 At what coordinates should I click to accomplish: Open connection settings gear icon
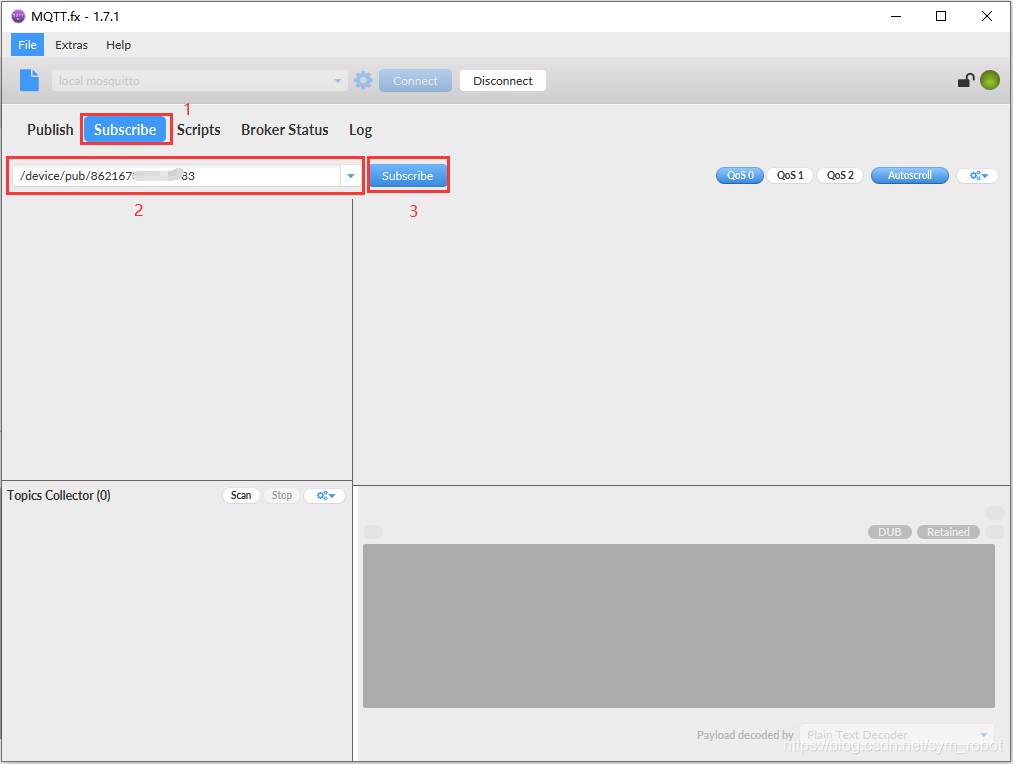pyautogui.click(x=364, y=80)
